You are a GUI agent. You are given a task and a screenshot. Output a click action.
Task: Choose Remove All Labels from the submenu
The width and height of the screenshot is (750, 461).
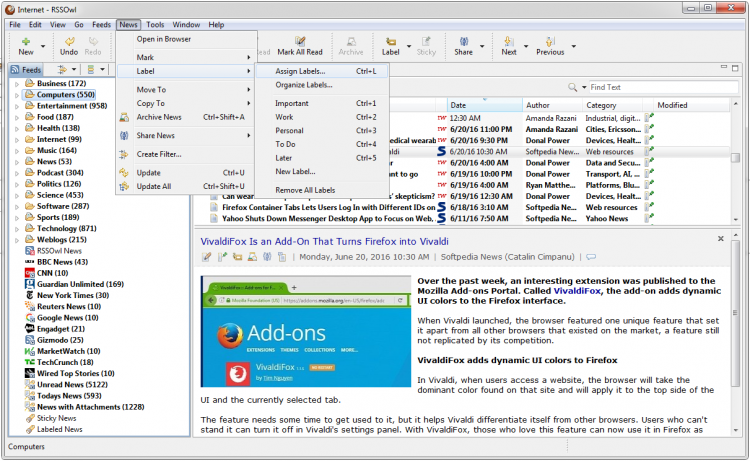click(x=322, y=190)
